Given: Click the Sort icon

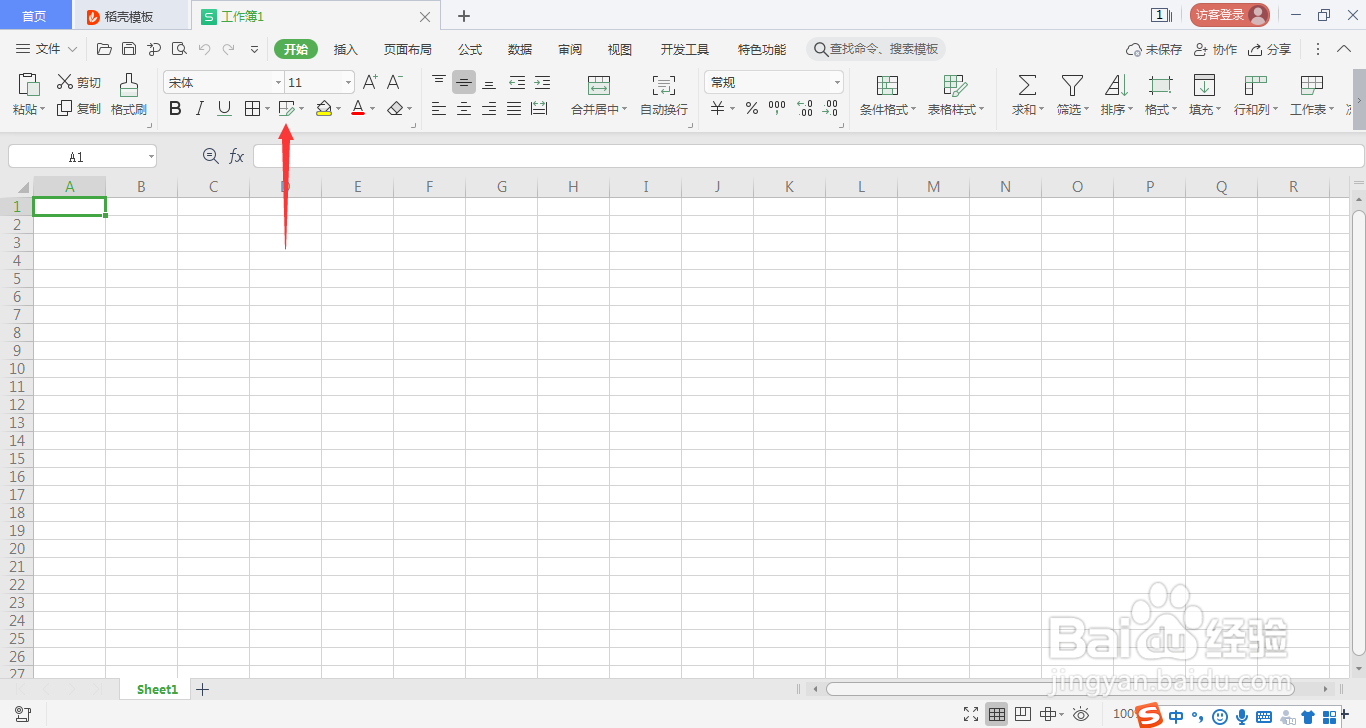Looking at the screenshot, I should [x=1116, y=85].
